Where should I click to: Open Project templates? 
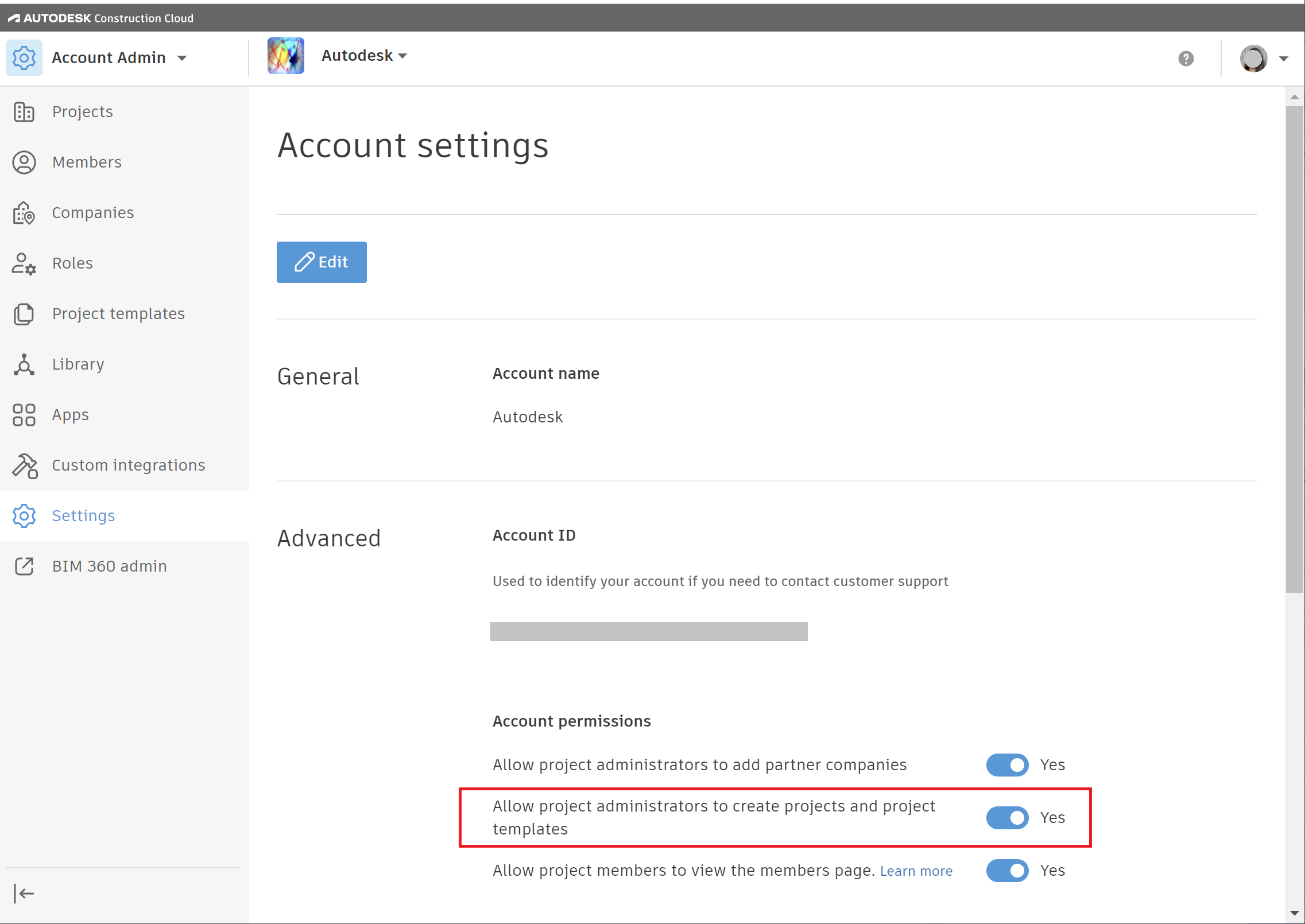pos(118,313)
